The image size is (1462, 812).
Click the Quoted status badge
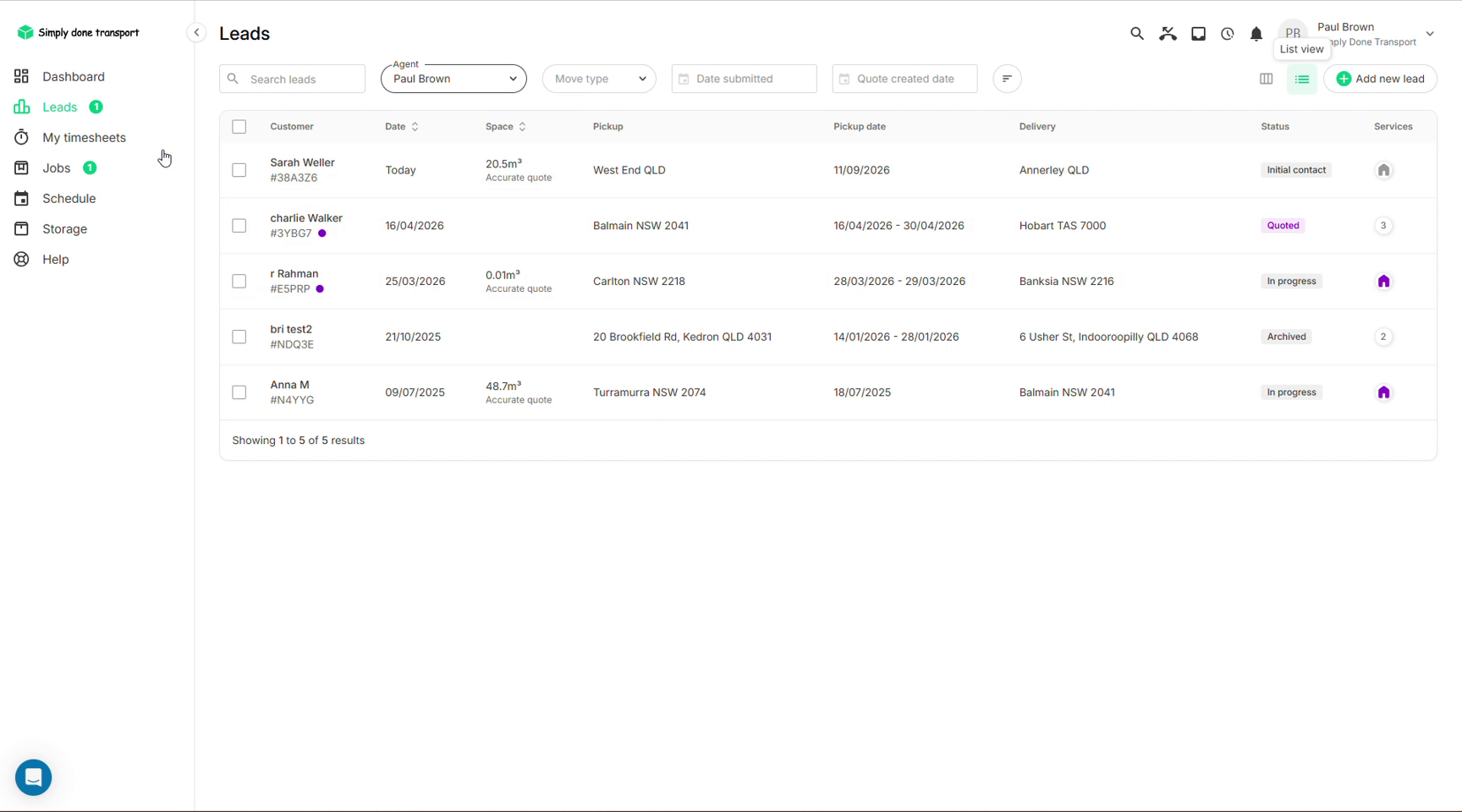pyautogui.click(x=1283, y=226)
